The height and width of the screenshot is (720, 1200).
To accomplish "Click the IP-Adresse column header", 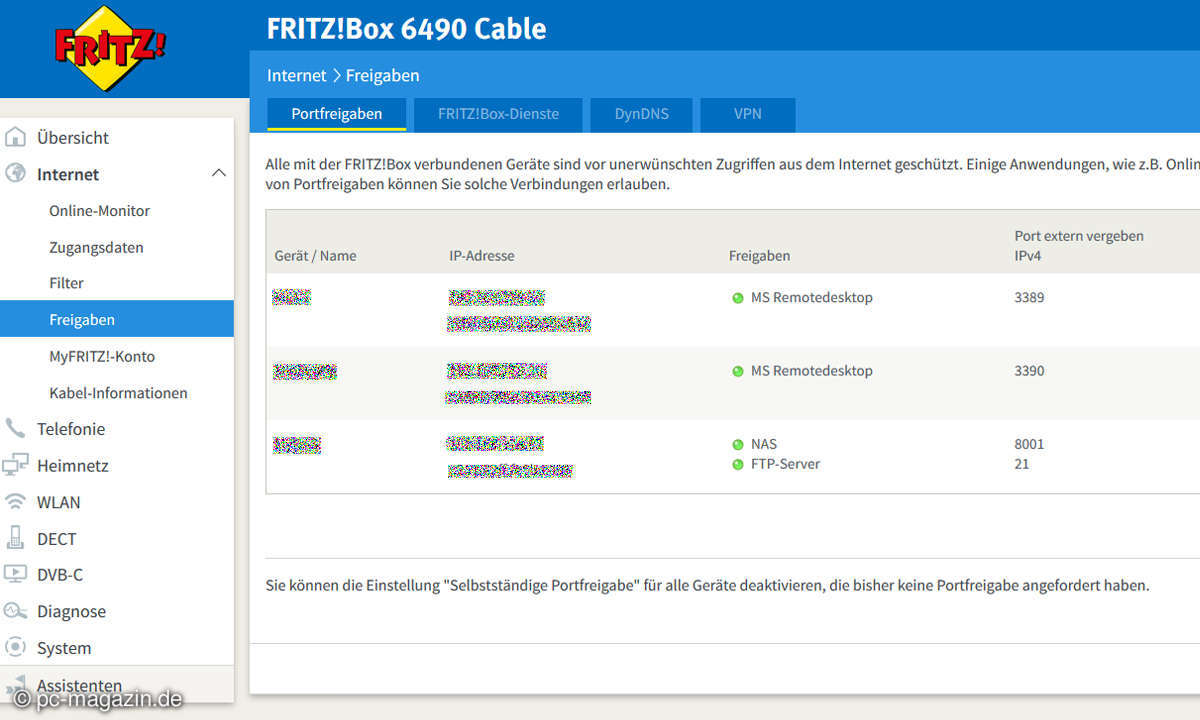I will pos(482,255).
